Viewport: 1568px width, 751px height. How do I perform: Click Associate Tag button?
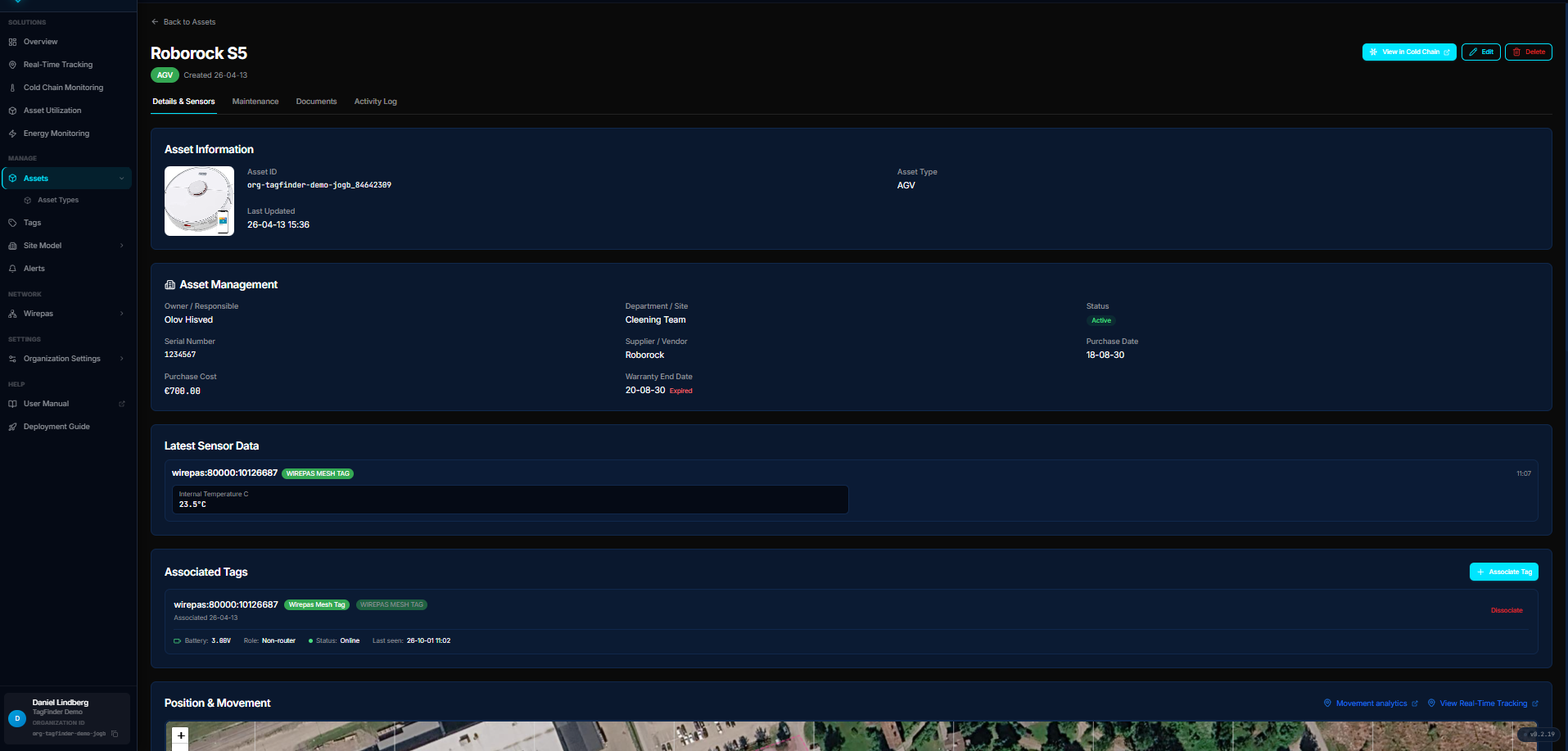click(1503, 572)
